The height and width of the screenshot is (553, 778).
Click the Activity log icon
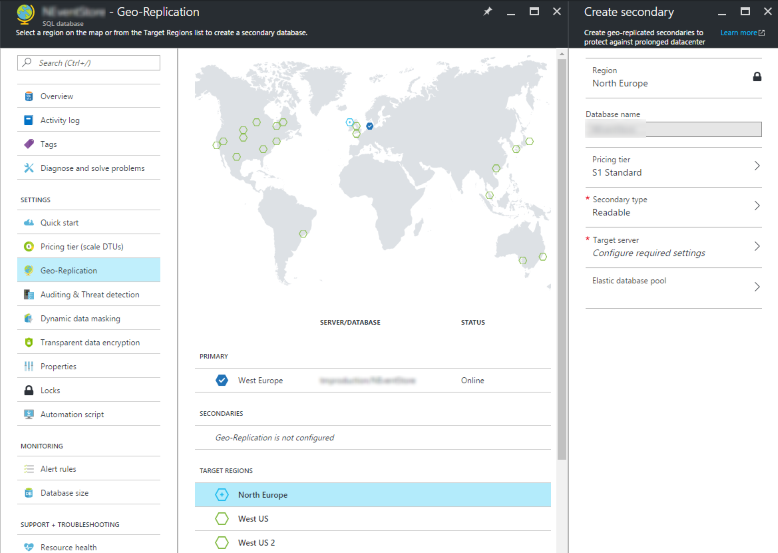pos(29,120)
